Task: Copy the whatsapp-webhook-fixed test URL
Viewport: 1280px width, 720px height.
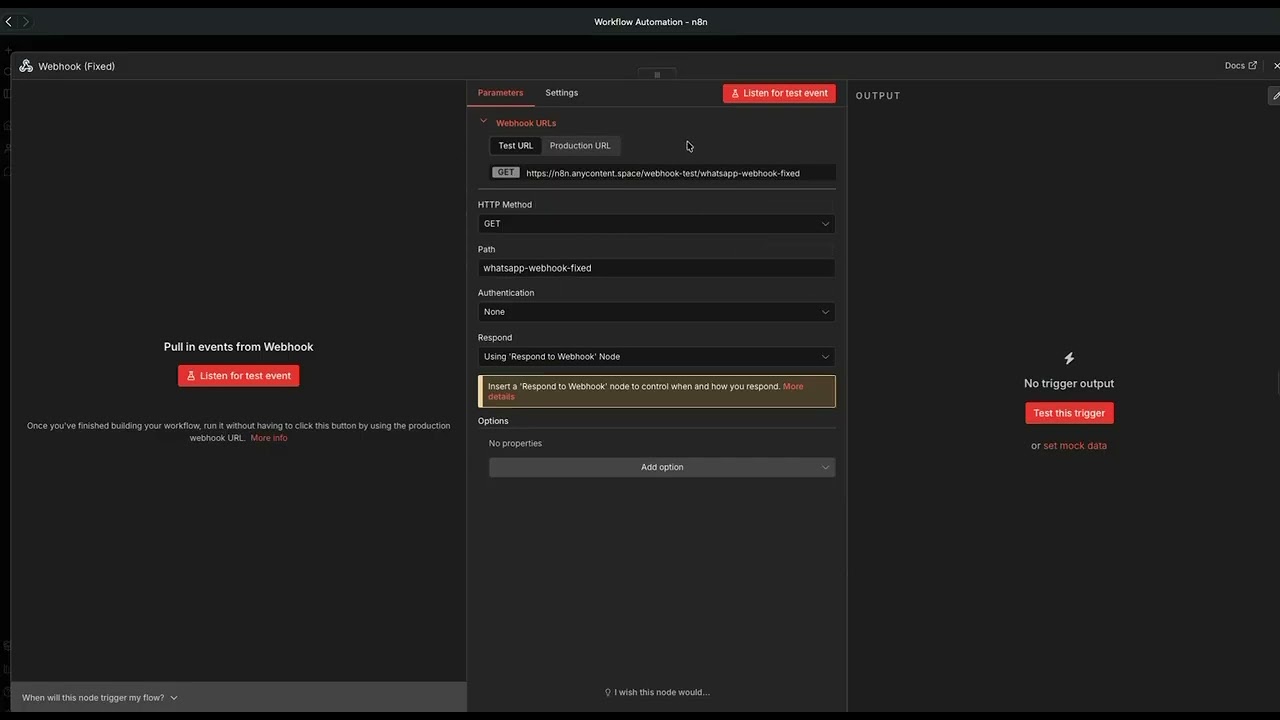Action: (x=662, y=173)
